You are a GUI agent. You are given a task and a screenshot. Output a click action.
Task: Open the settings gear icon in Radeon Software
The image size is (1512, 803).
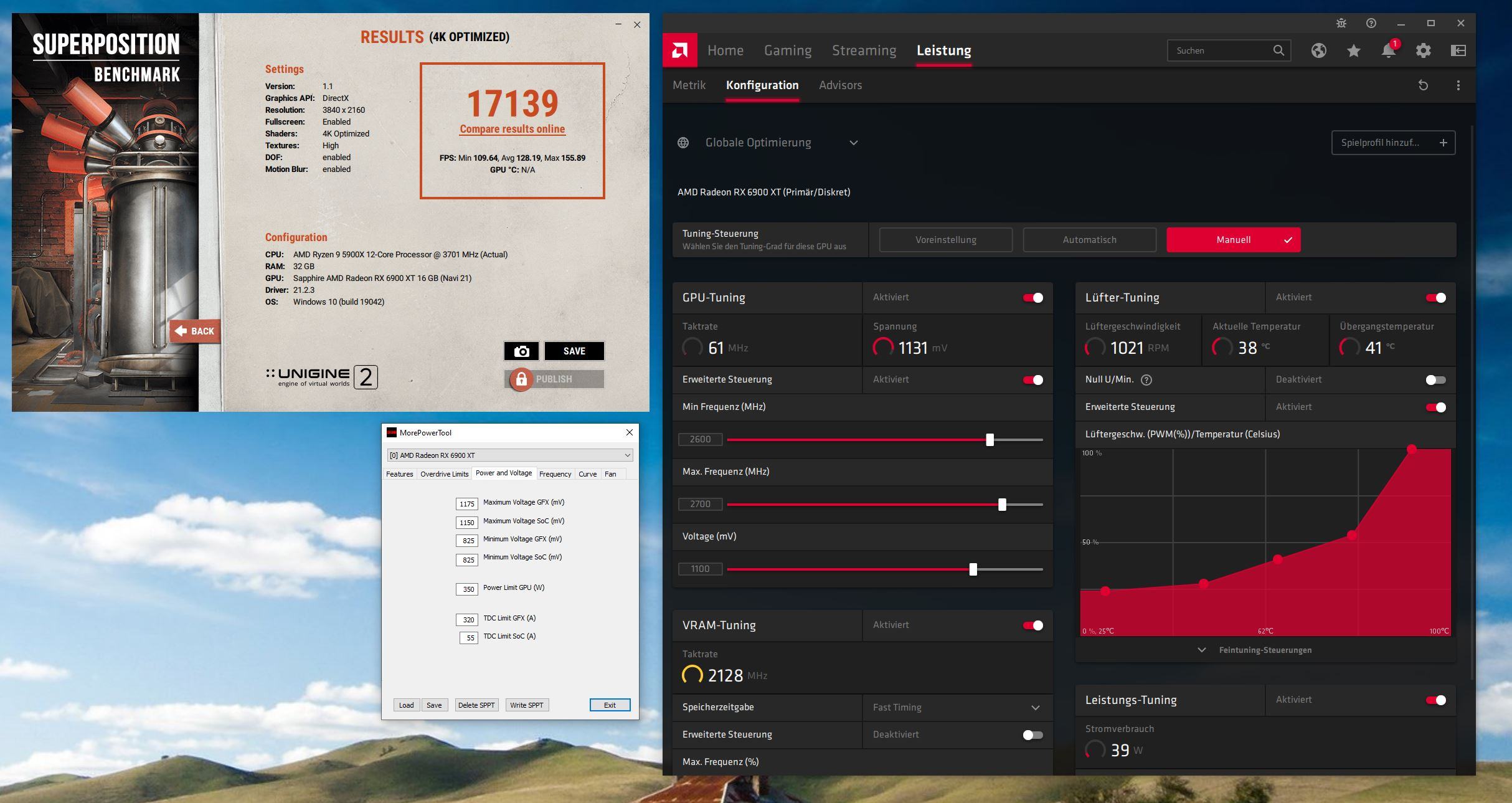[1424, 50]
